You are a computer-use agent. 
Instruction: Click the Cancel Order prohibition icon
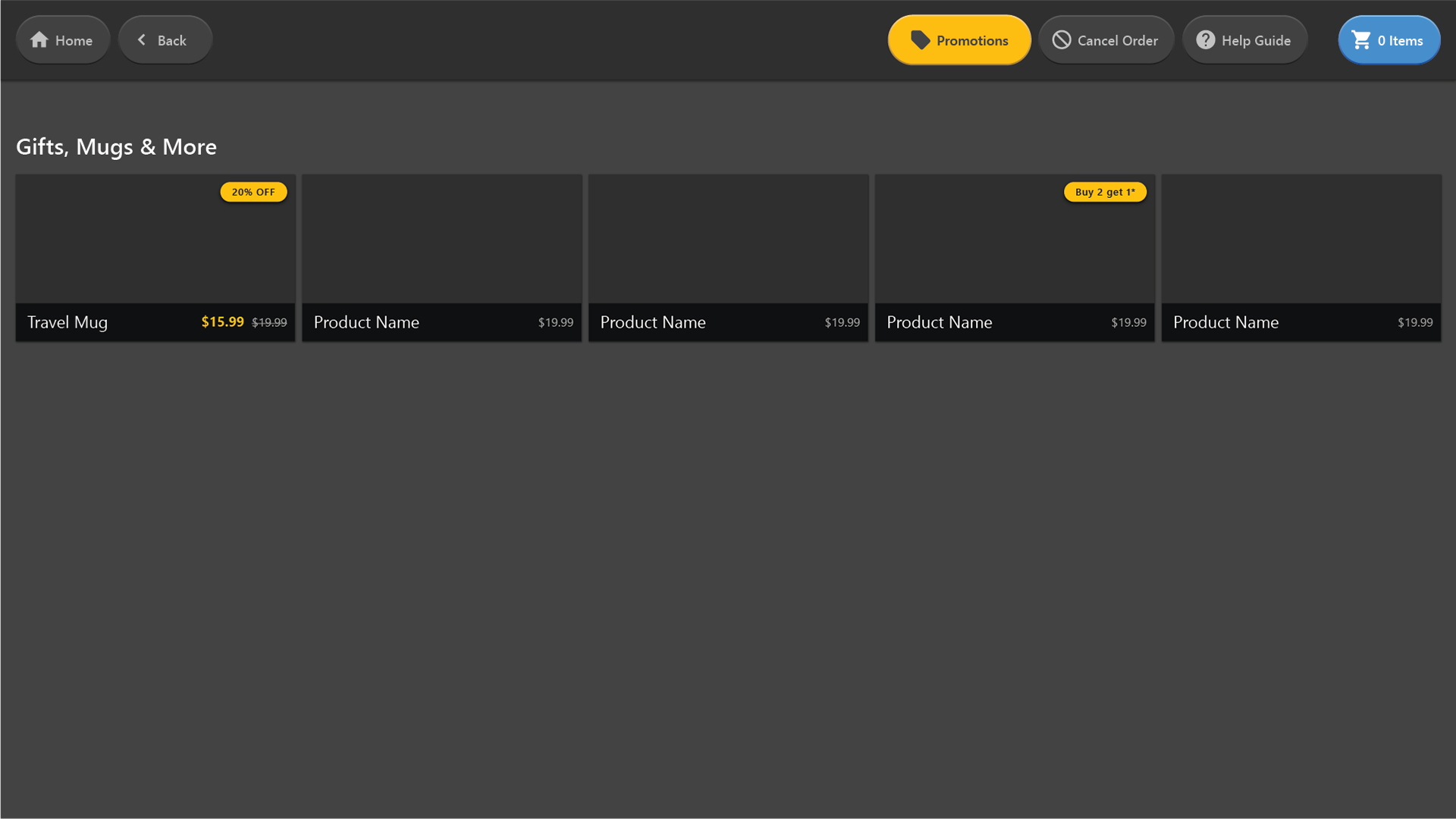click(1062, 40)
